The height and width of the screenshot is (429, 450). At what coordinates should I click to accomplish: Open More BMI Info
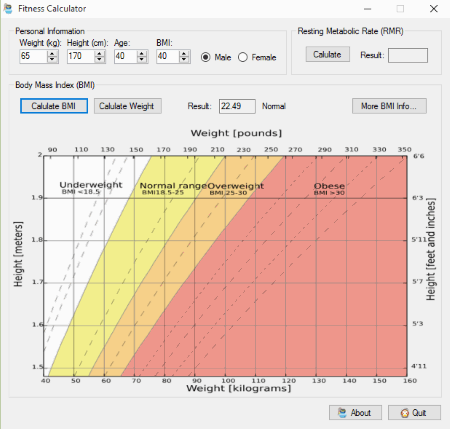[x=389, y=106]
